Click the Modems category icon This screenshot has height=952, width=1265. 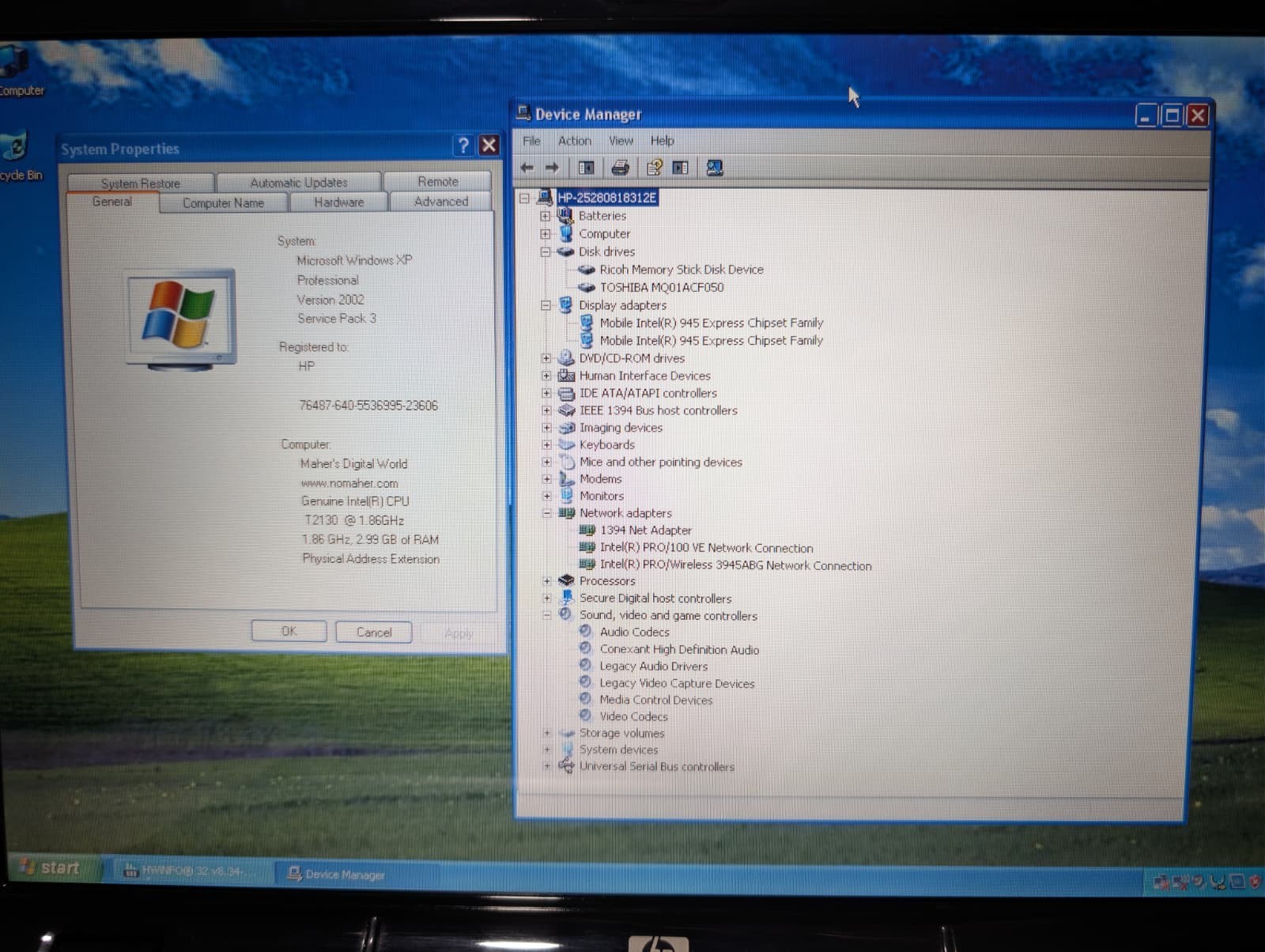[566, 478]
